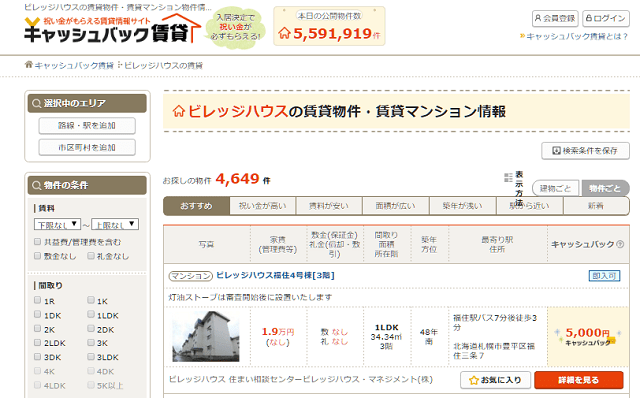Viewport: 640px width, 398px height.
Task: Select the おすすめ sort tab
Action: (196, 206)
